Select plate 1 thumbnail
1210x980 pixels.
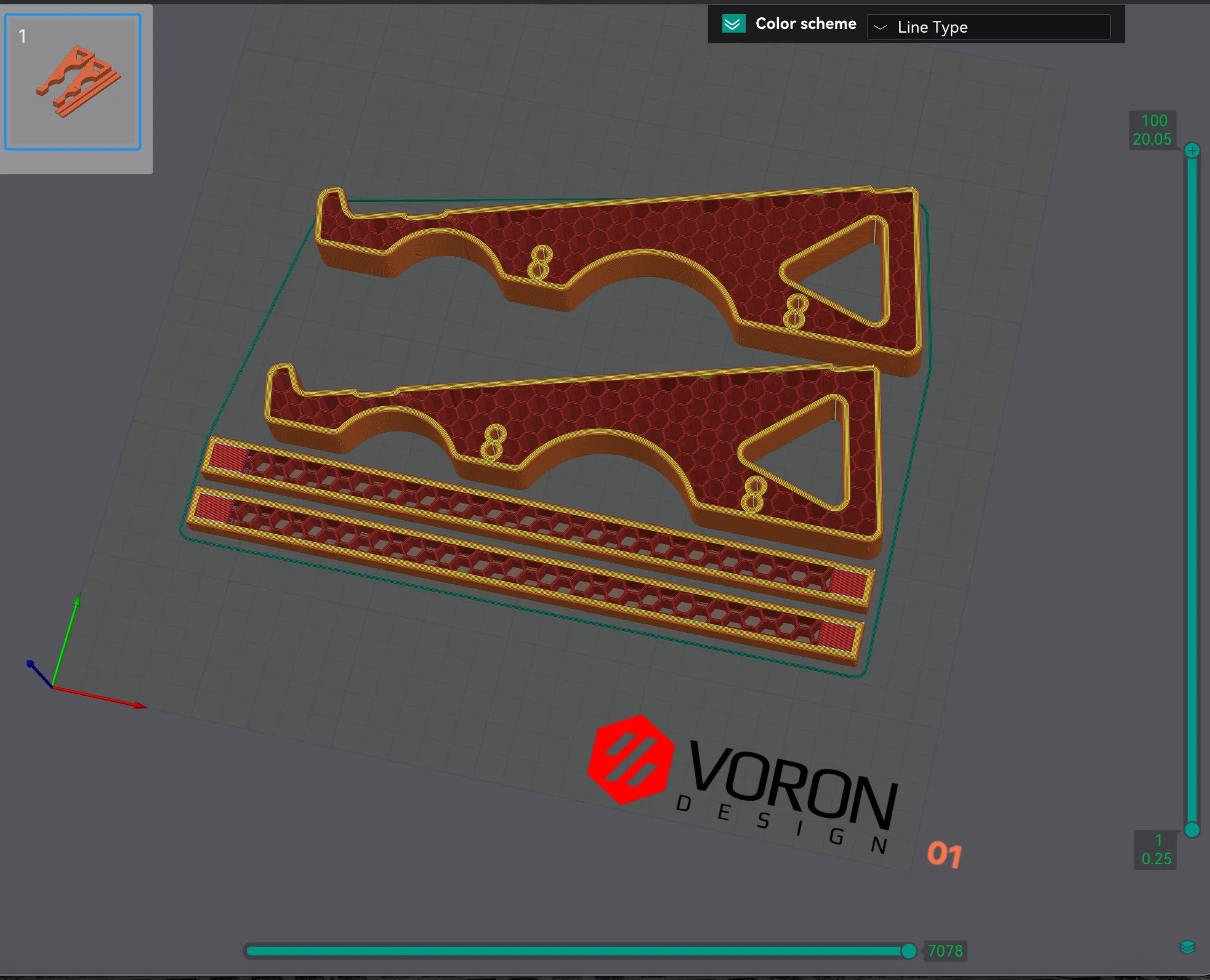(73, 82)
